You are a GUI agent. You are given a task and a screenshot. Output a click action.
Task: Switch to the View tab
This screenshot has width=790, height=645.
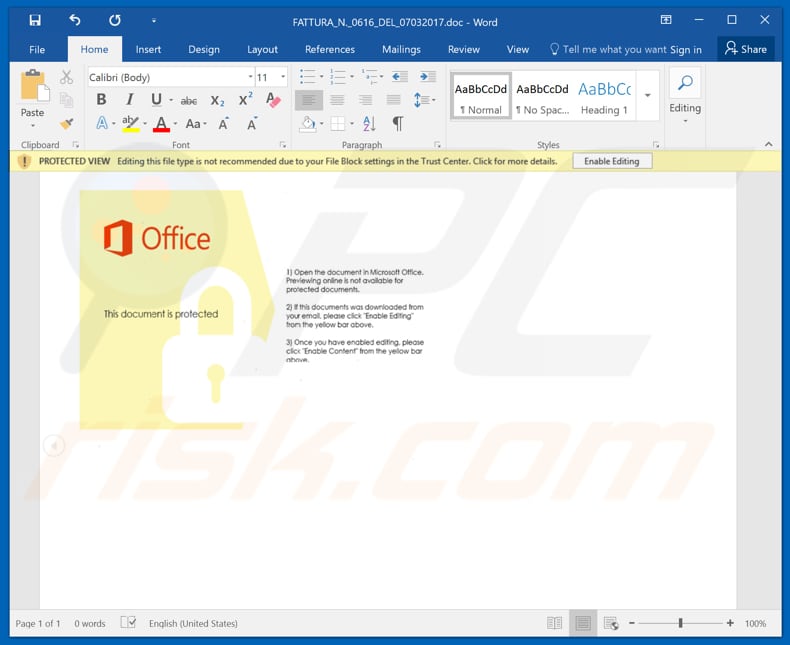(517, 49)
